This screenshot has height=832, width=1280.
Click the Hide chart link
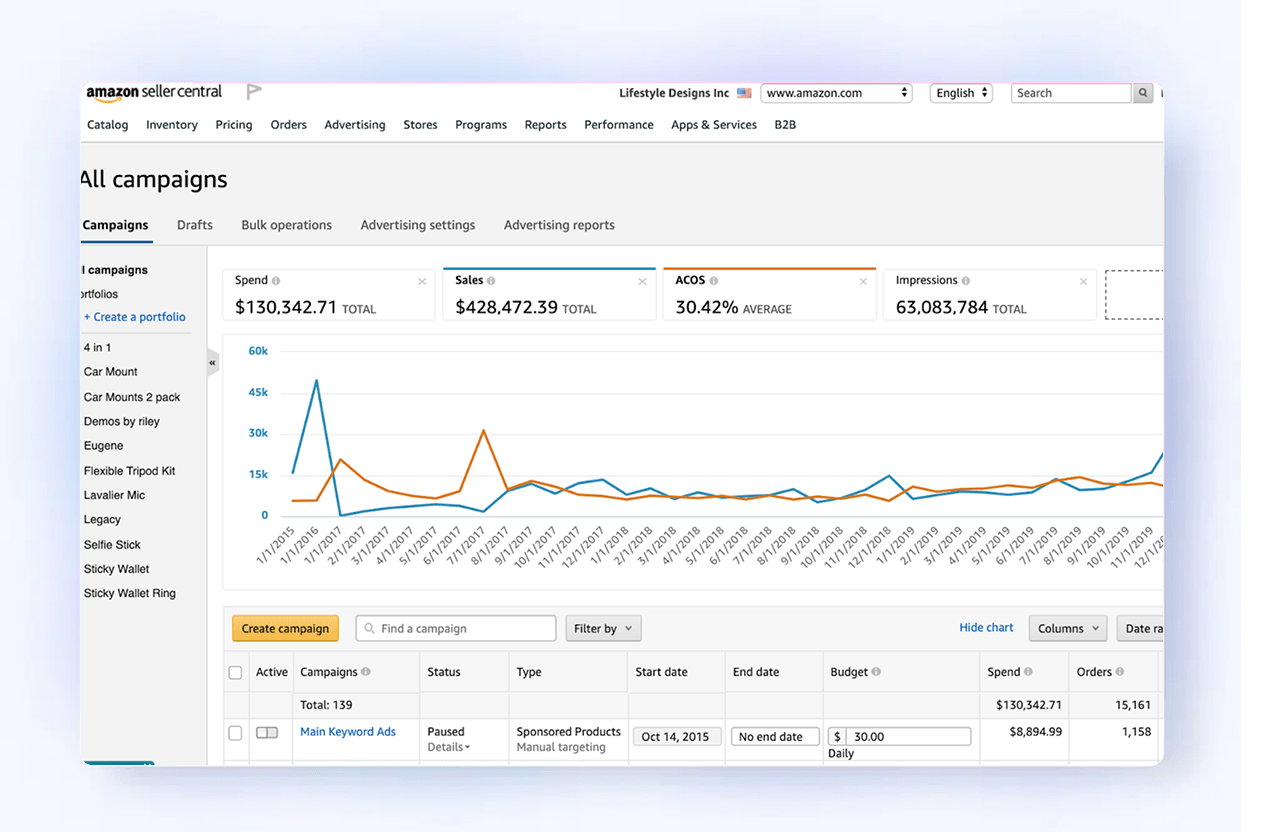[x=986, y=627]
